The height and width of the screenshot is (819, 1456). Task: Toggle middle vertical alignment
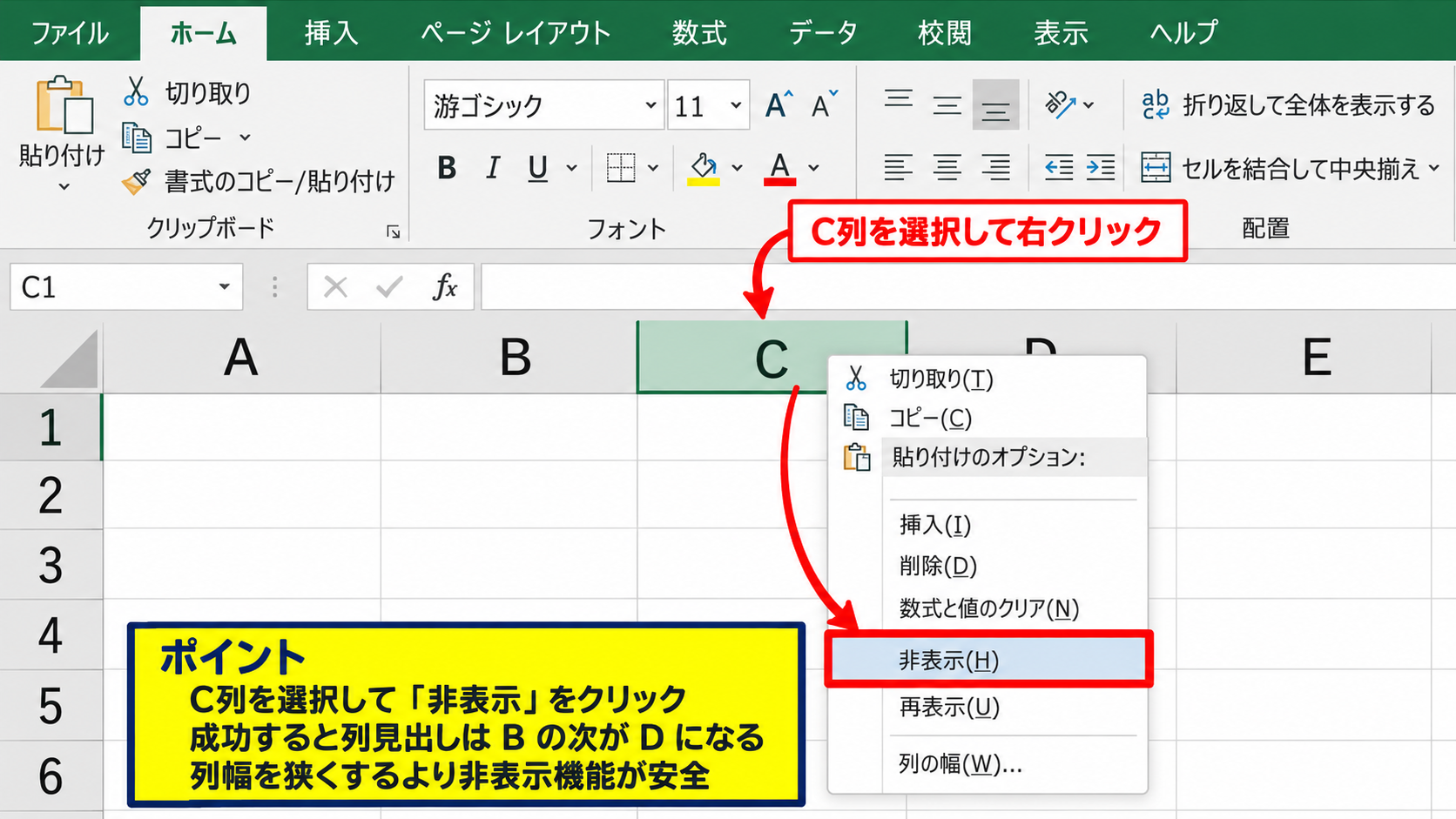947,105
